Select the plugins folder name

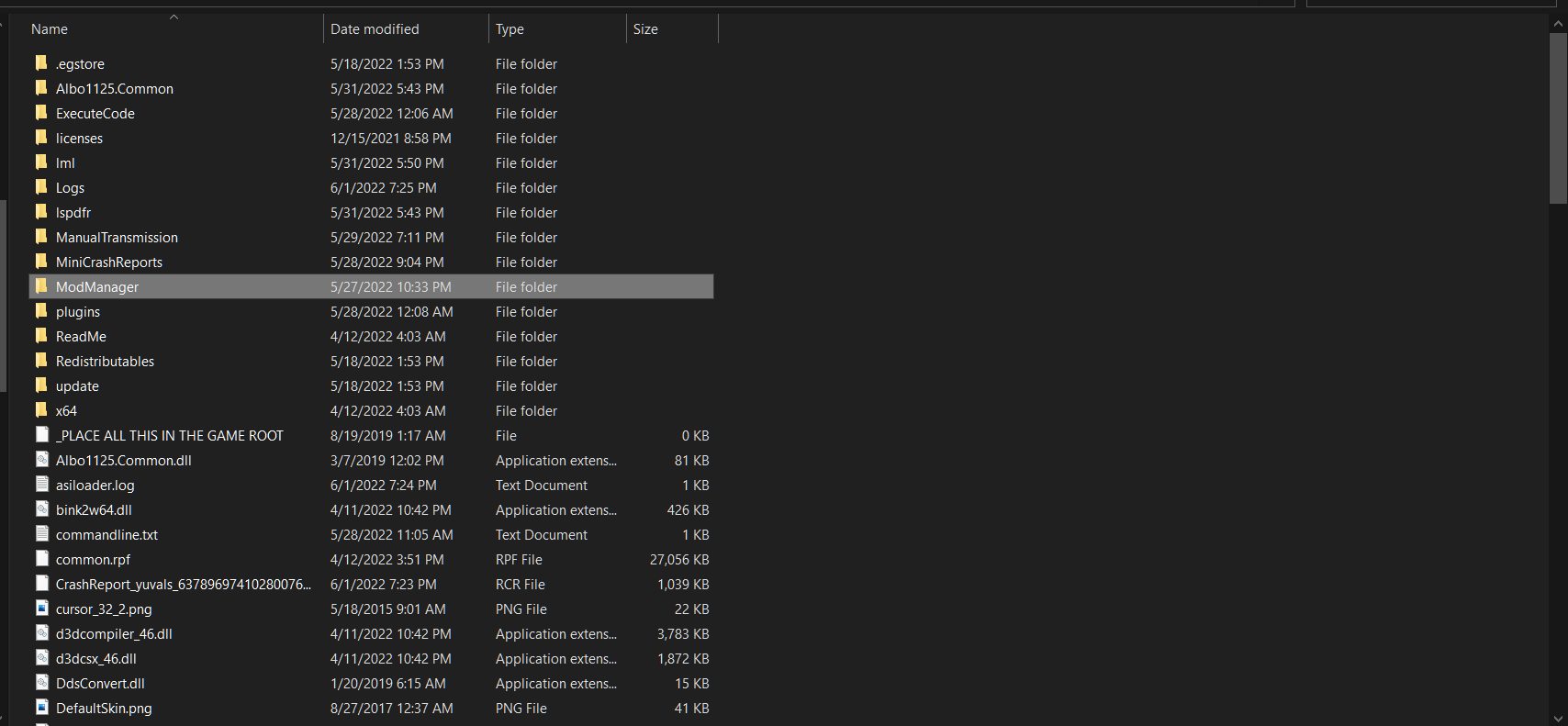click(x=78, y=312)
